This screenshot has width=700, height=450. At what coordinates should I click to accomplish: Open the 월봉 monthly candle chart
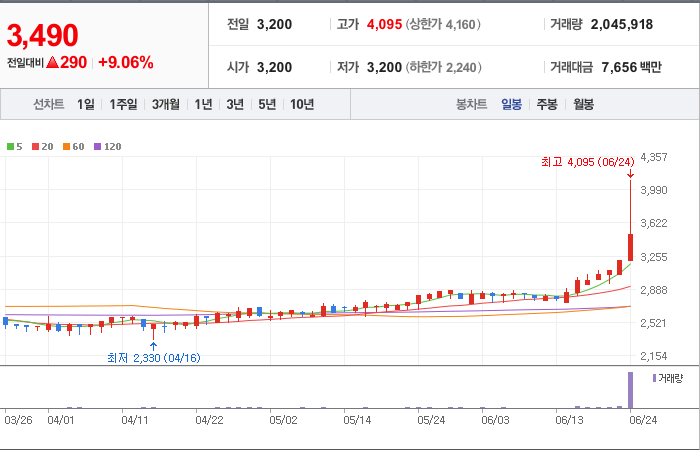(583, 104)
